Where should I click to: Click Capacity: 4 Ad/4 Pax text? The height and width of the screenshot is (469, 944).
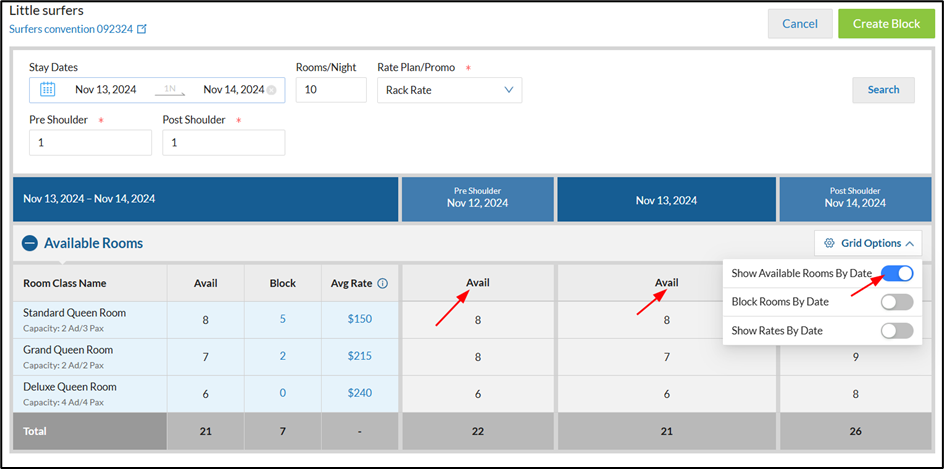tap(64, 402)
